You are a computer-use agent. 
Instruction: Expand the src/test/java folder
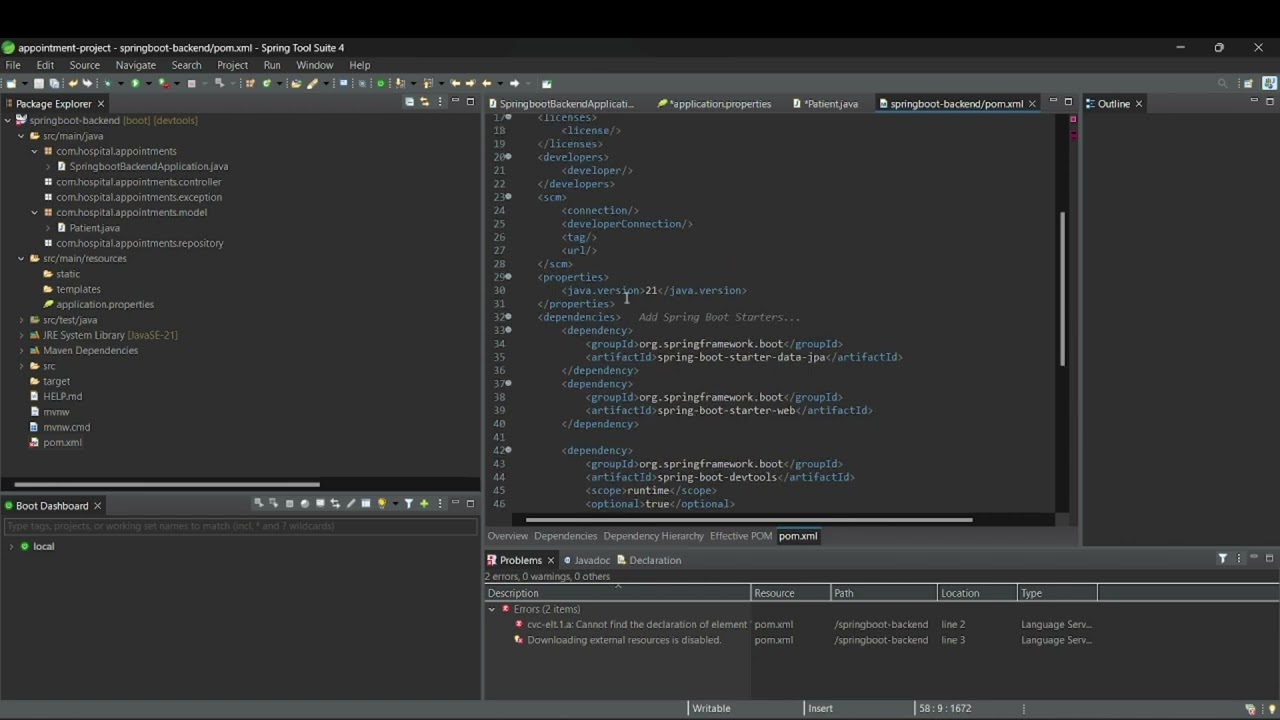click(x=21, y=320)
